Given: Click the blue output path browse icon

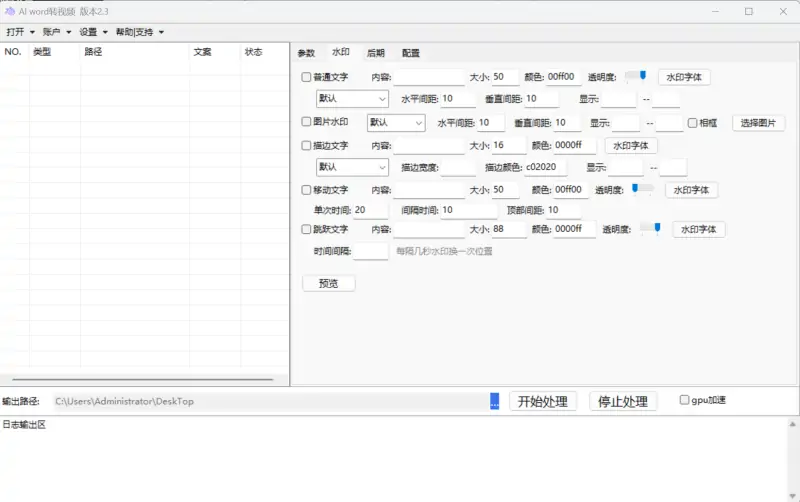Looking at the screenshot, I should (494, 401).
